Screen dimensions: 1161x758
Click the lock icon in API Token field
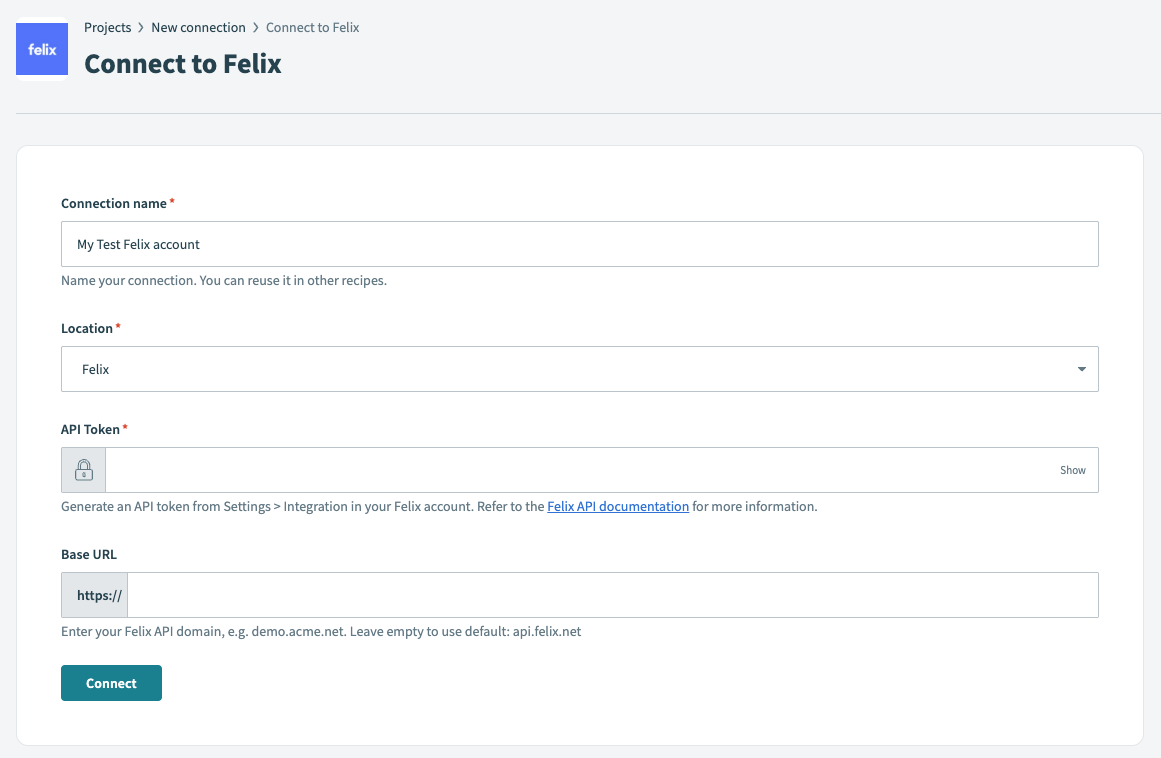pos(84,470)
